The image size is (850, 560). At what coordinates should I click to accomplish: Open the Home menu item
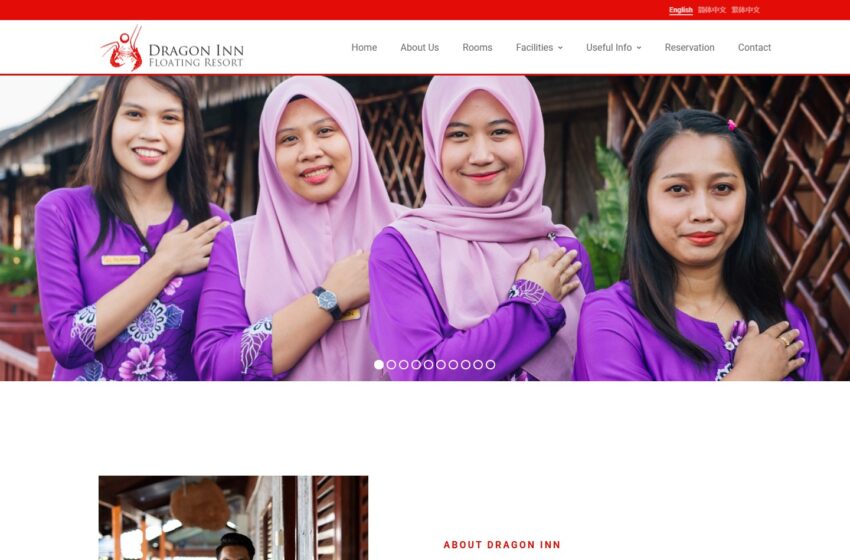[x=364, y=48]
